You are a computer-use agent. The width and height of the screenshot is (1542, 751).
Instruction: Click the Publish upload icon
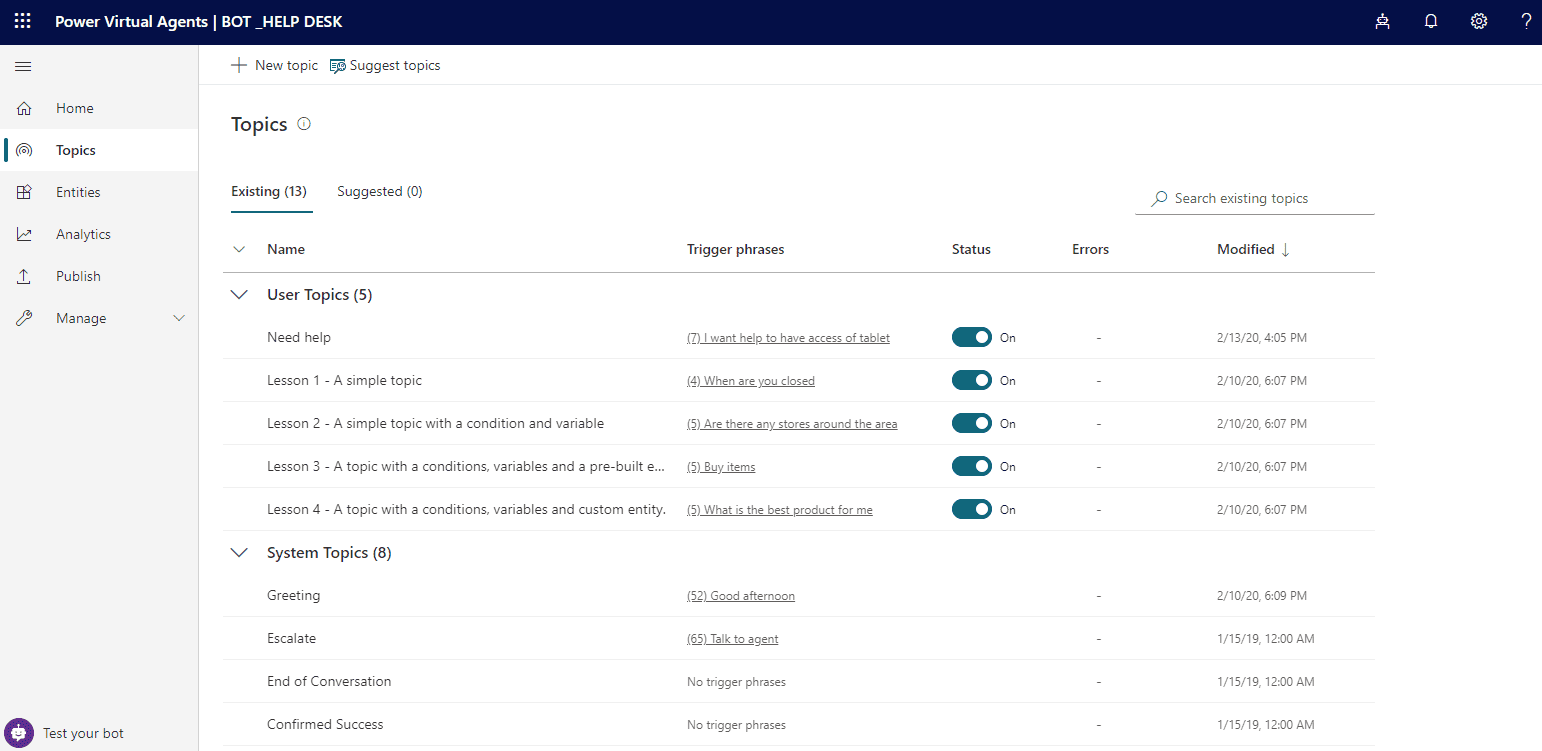pos(24,276)
